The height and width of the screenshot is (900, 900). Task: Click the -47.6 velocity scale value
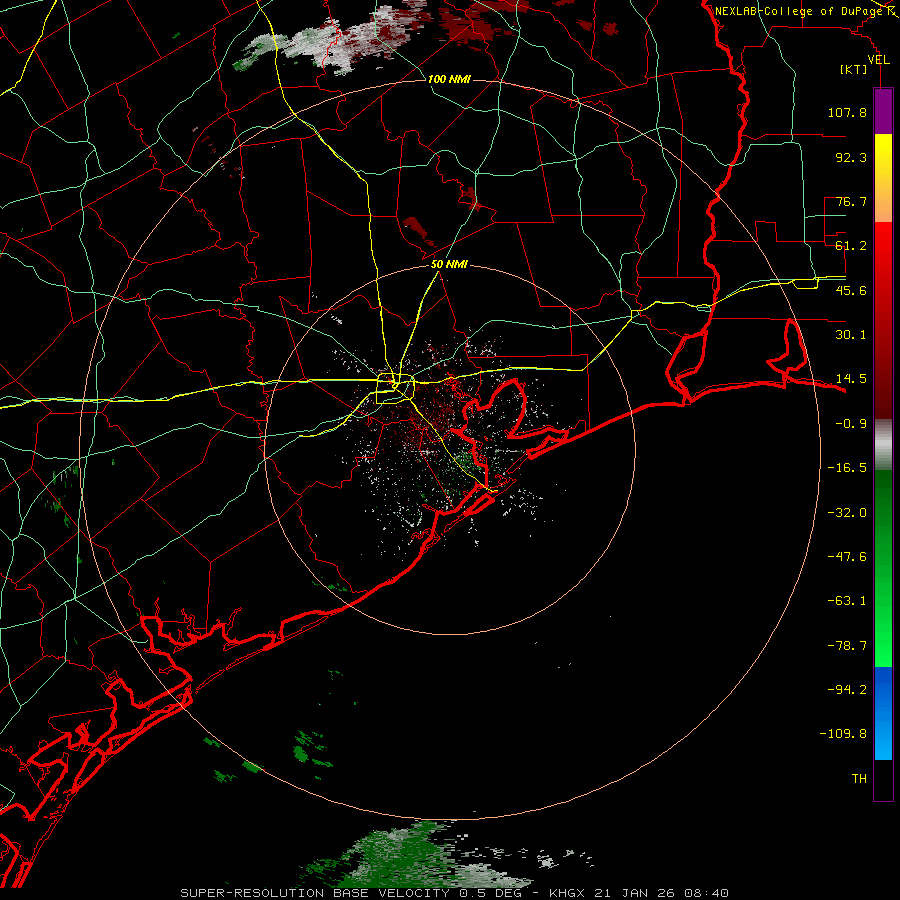[847, 557]
